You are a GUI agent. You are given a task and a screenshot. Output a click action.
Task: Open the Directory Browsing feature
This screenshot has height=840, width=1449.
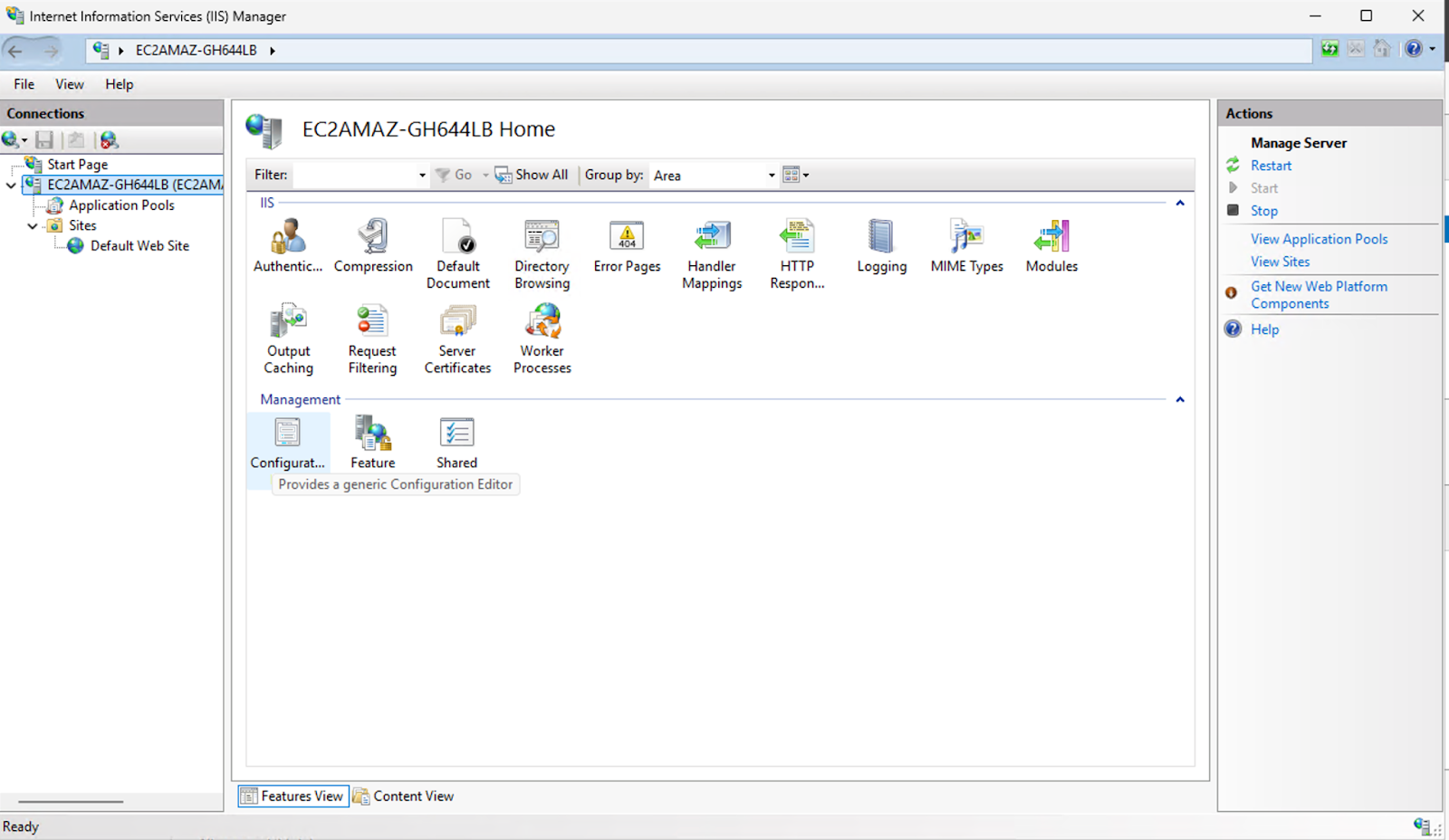(541, 244)
